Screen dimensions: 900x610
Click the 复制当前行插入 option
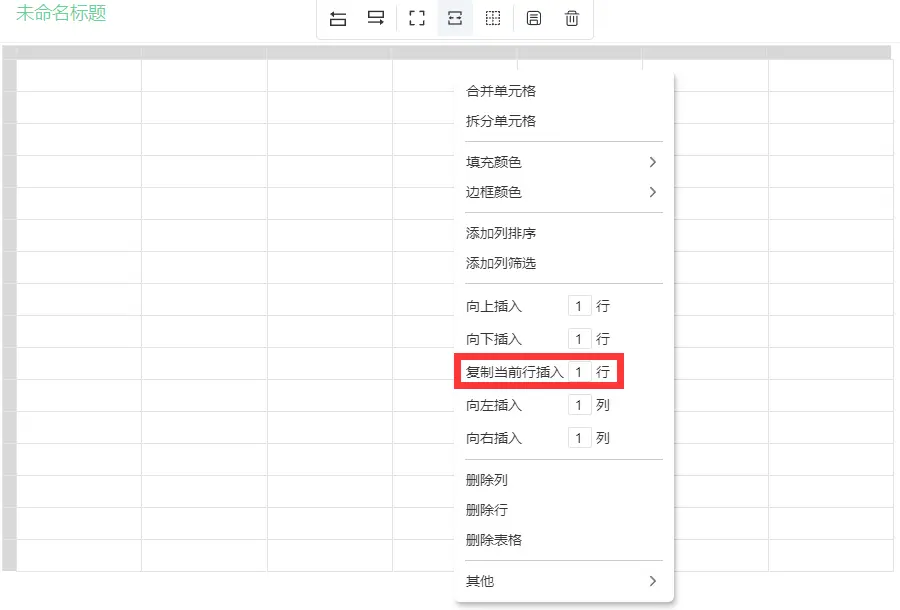point(515,372)
